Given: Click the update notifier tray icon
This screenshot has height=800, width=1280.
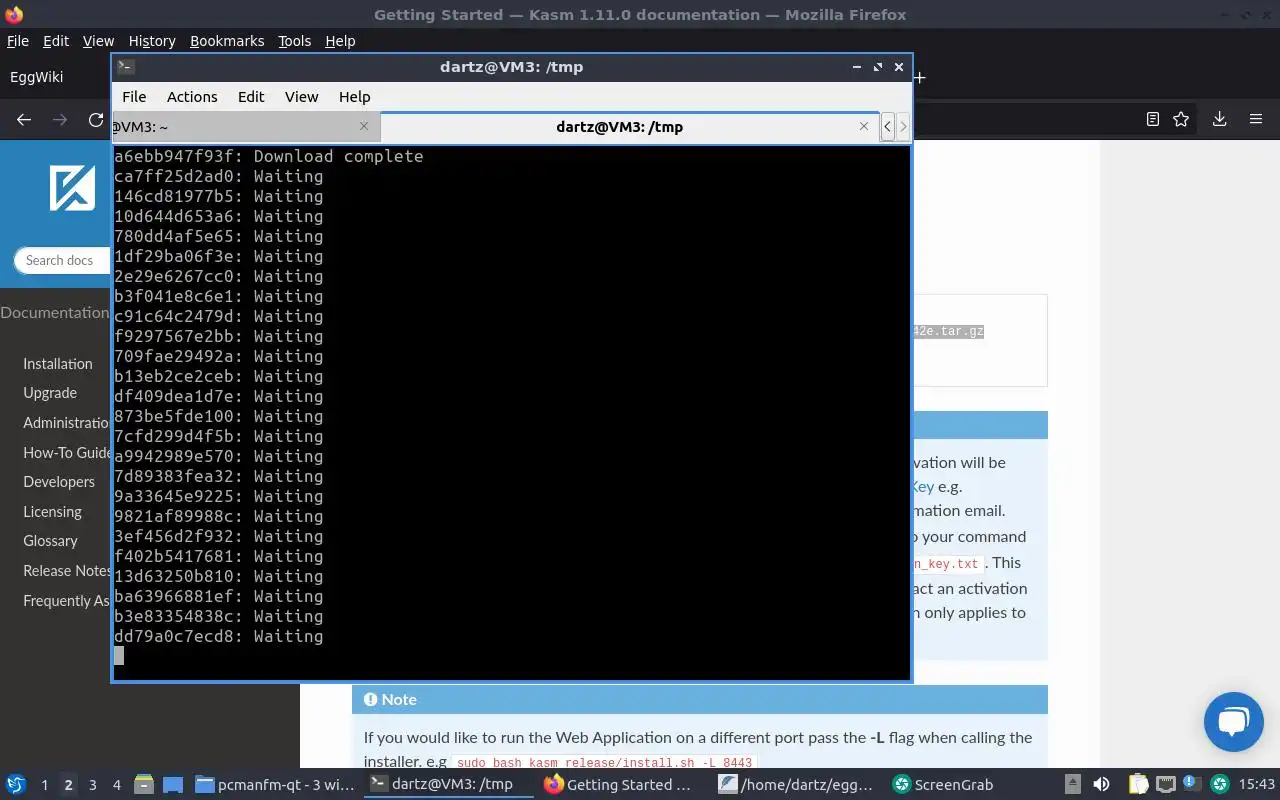Looking at the screenshot, I should 1193,784.
